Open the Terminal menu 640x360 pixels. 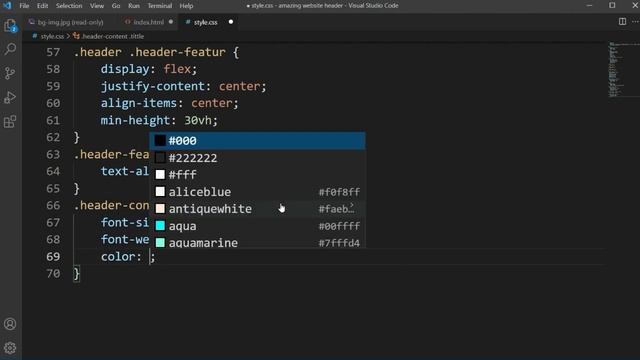click(160, 6)
